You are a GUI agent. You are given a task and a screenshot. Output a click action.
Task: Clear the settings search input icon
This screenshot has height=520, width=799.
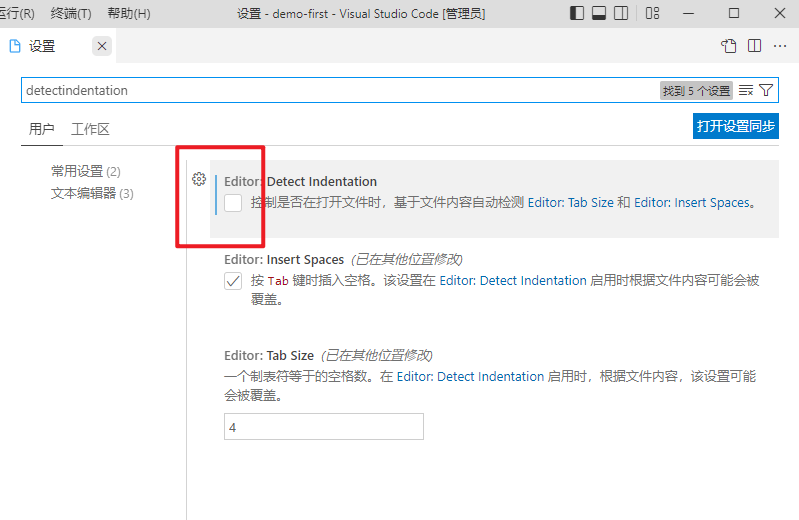point(746,90)
